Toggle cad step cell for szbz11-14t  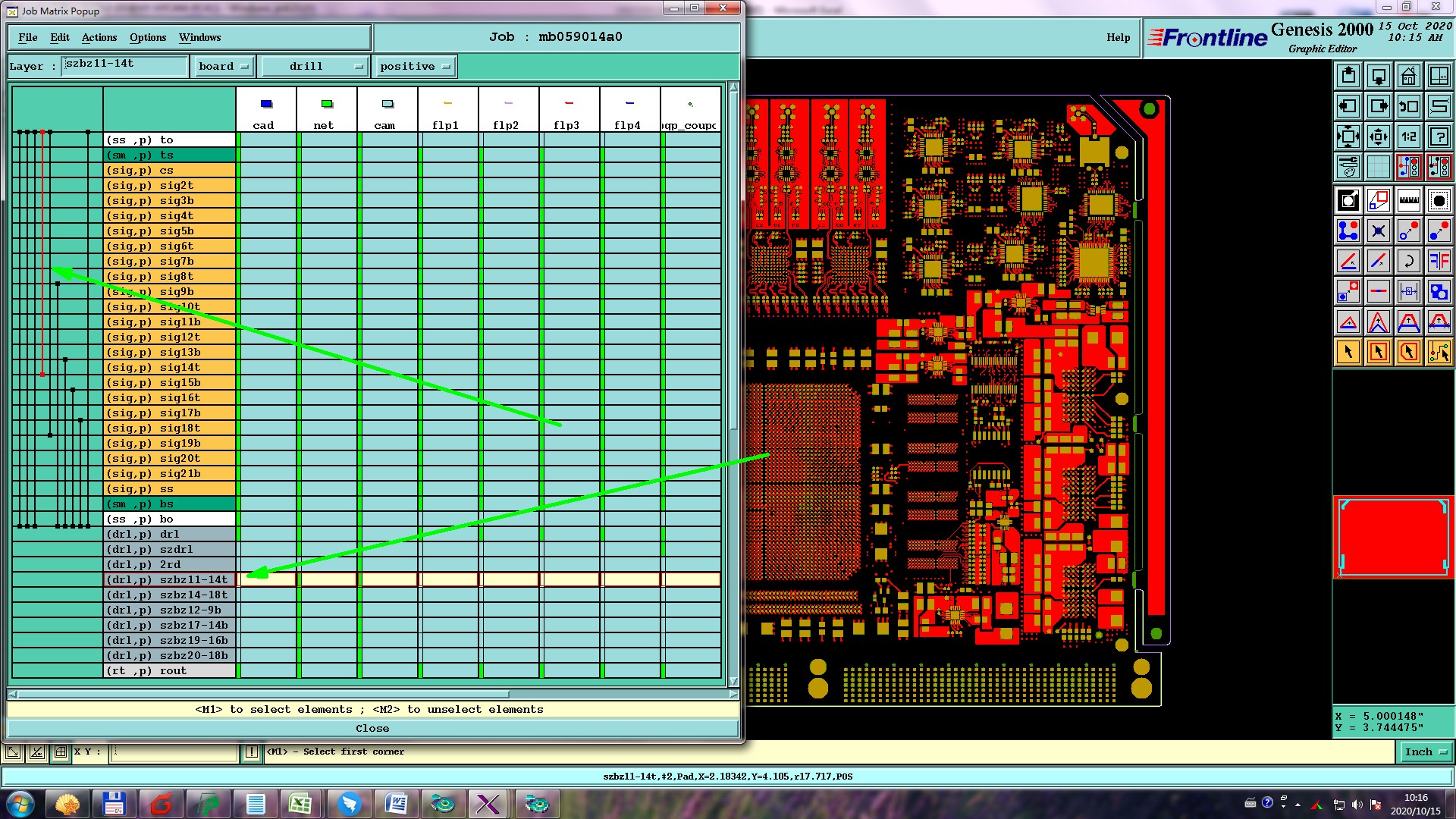point(266,580)
